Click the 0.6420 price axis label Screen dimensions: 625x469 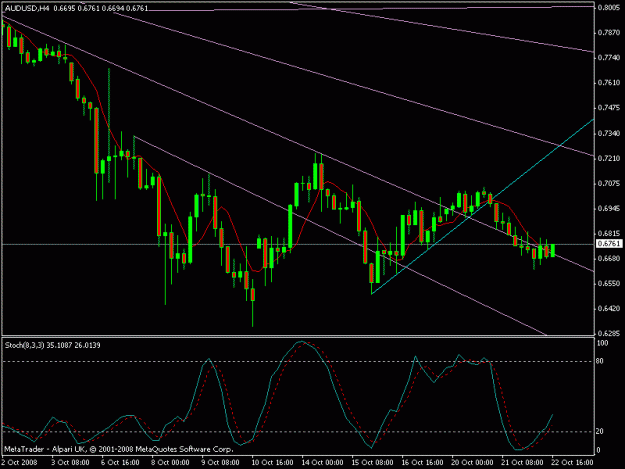[x=609, y=309]
